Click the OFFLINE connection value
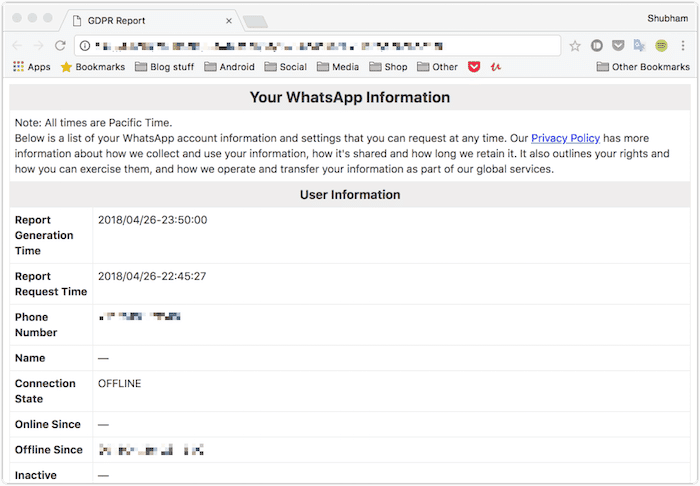 coord(120,384)
